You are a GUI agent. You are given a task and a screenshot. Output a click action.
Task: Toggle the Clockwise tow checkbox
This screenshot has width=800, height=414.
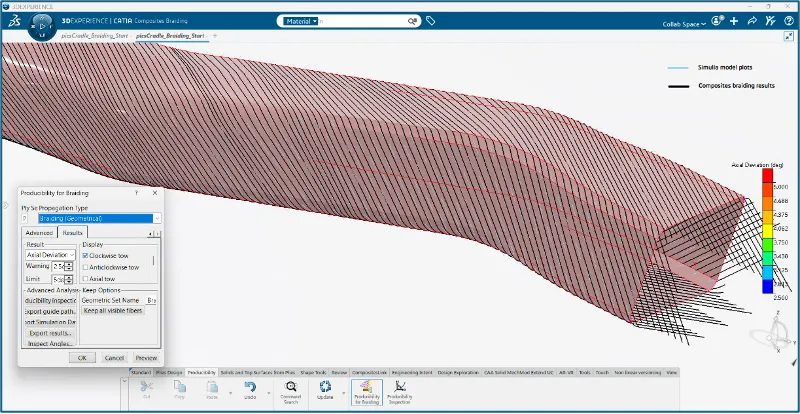click(x=86, y=256)
